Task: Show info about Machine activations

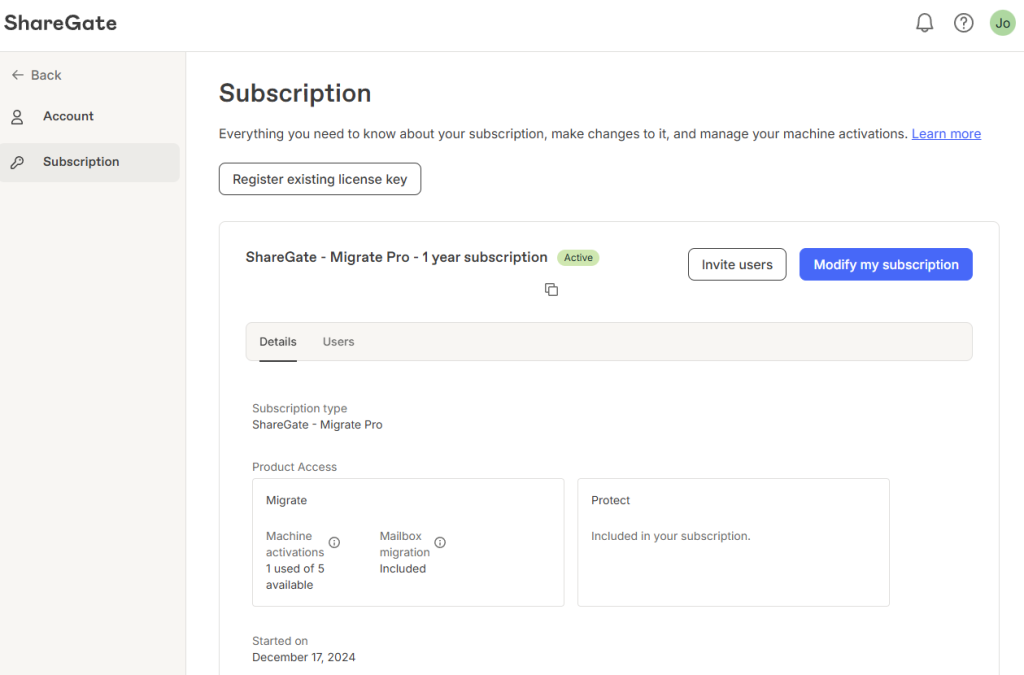Action: tap(334, 542)
